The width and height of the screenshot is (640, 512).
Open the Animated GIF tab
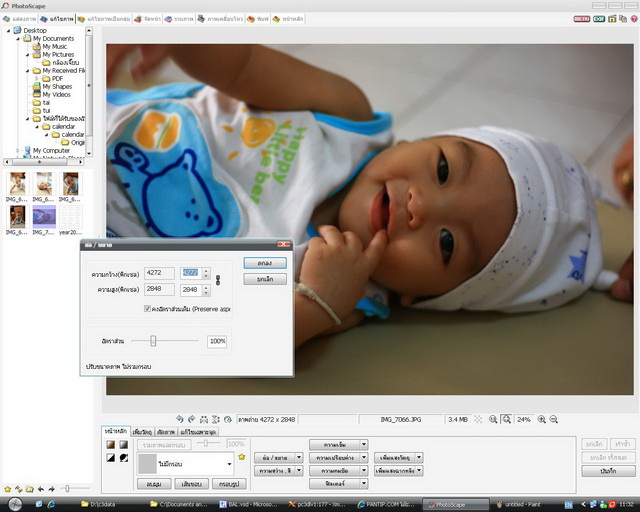coord(220,19)
